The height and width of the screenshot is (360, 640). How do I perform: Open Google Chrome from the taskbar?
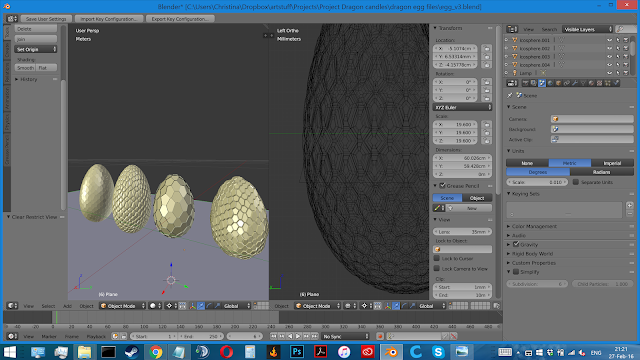click(155, 351)
